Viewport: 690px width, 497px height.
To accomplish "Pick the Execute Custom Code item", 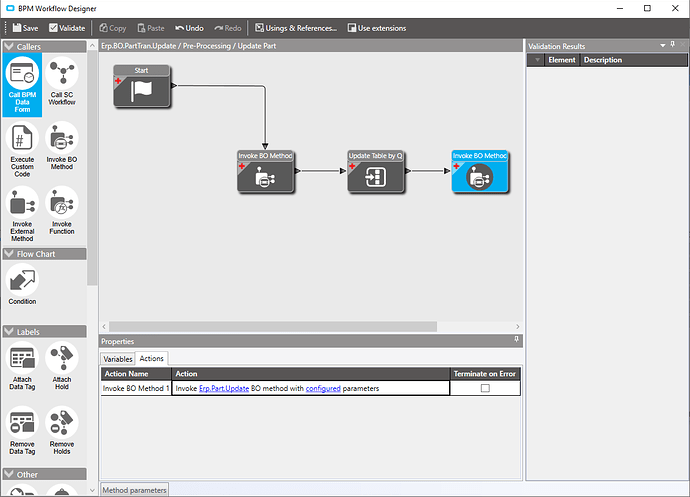I will 22,150.
